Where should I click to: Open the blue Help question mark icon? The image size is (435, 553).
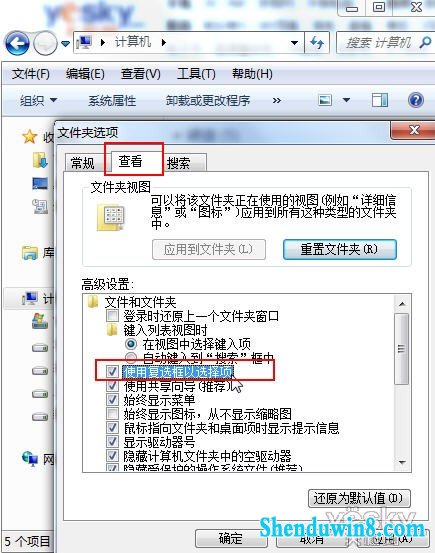click(416, 100)
